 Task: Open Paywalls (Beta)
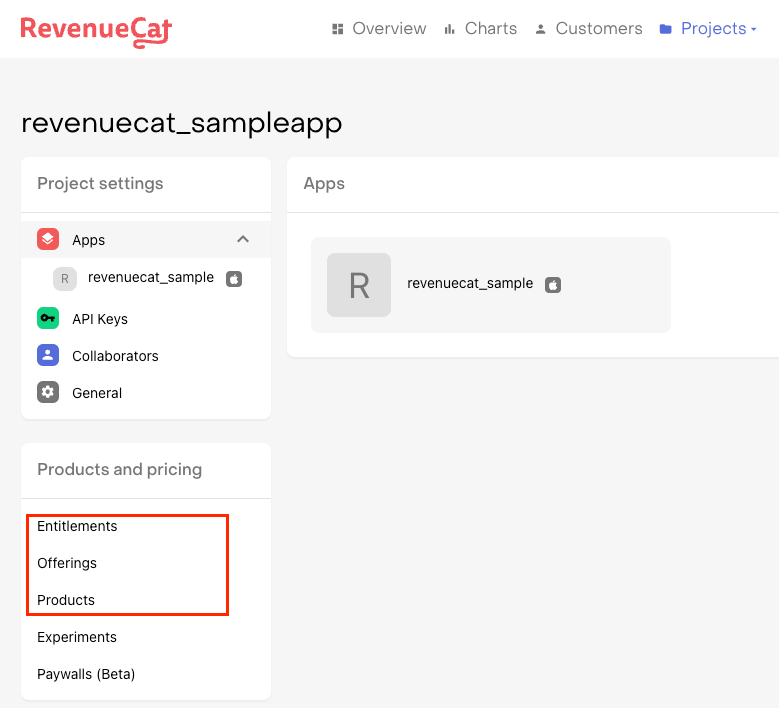[x=86, y=674]
